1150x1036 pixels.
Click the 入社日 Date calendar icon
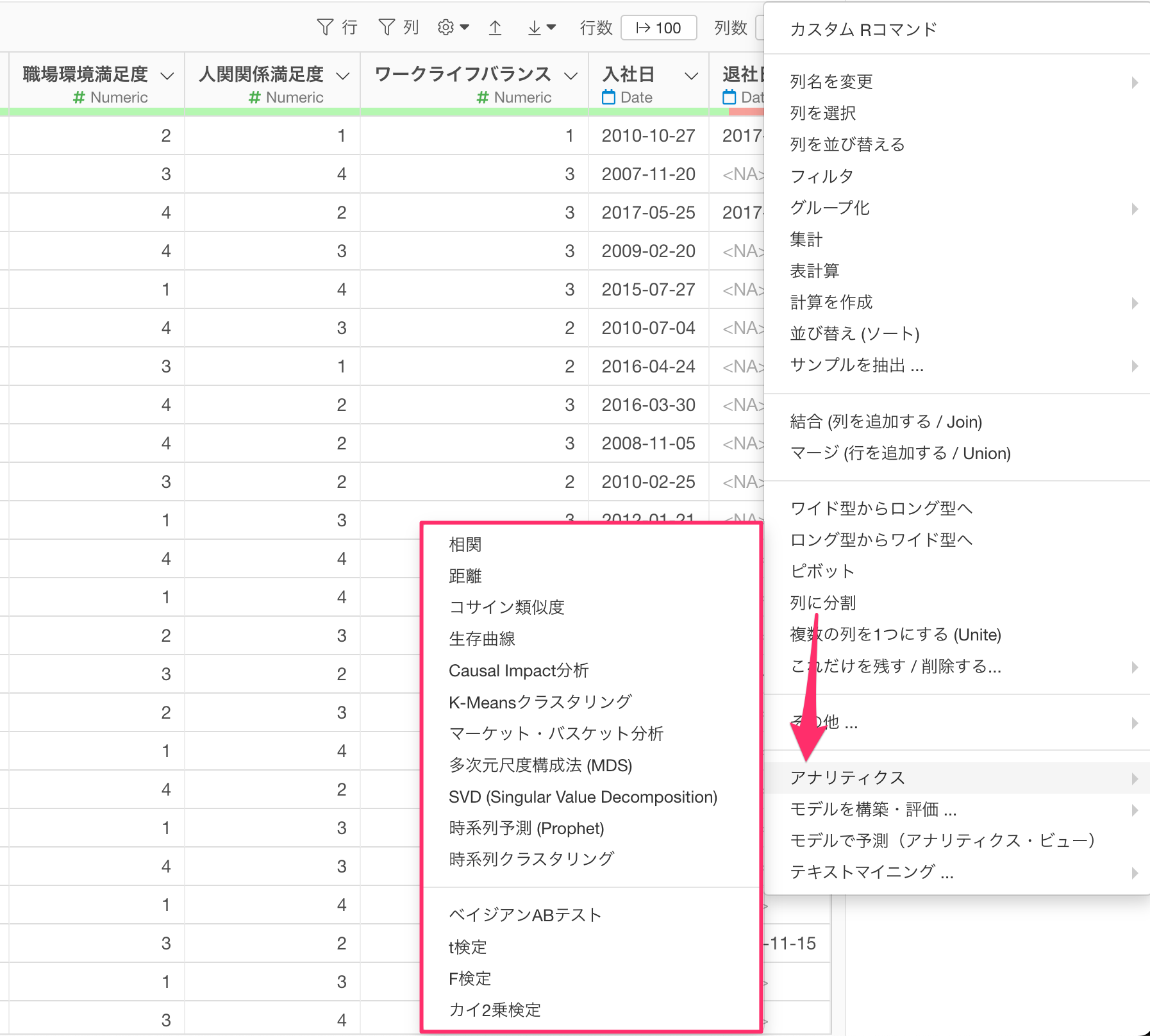click(x=608, y=97)
